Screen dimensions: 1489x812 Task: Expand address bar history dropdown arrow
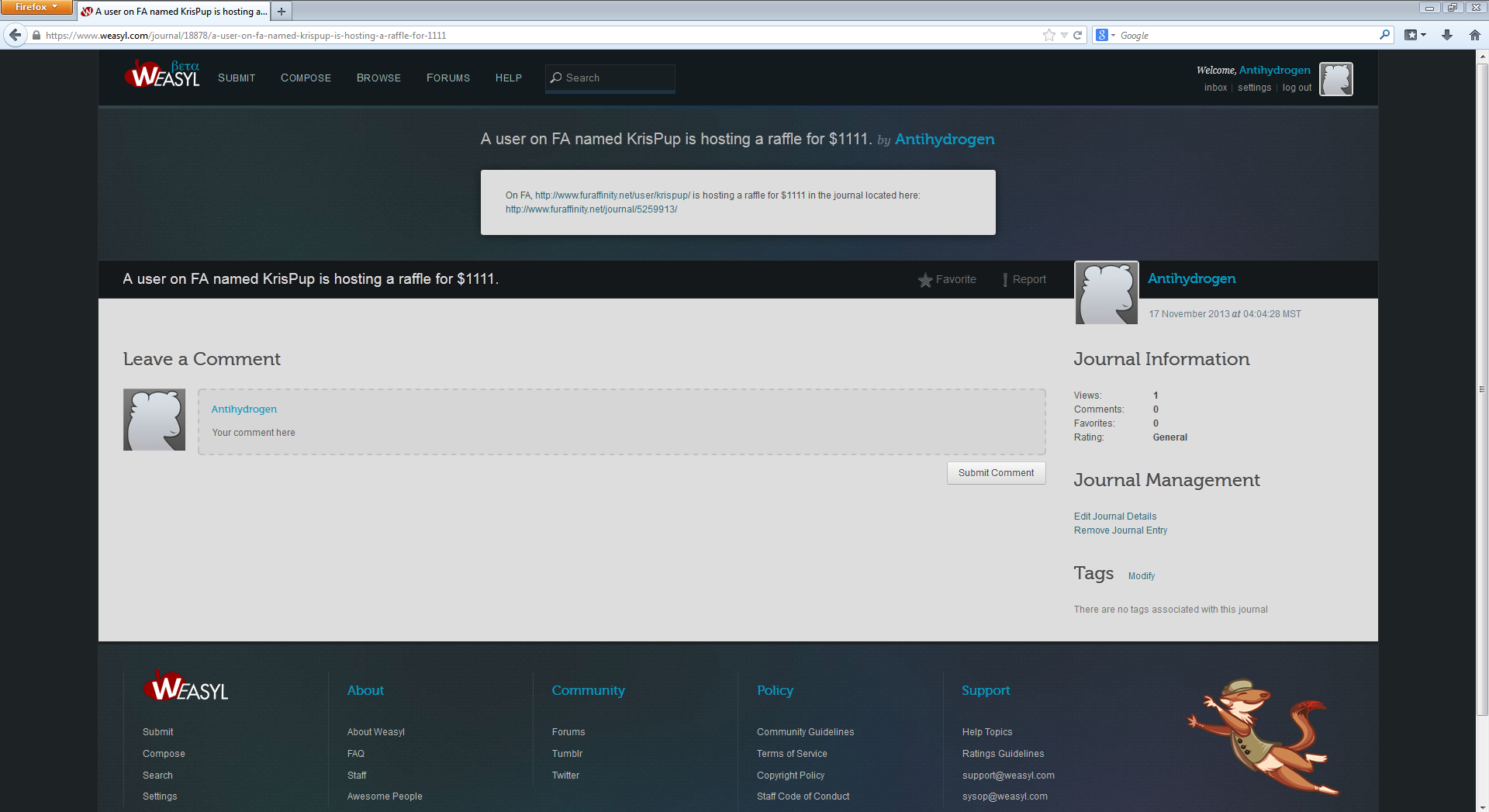pos(1064,35)
